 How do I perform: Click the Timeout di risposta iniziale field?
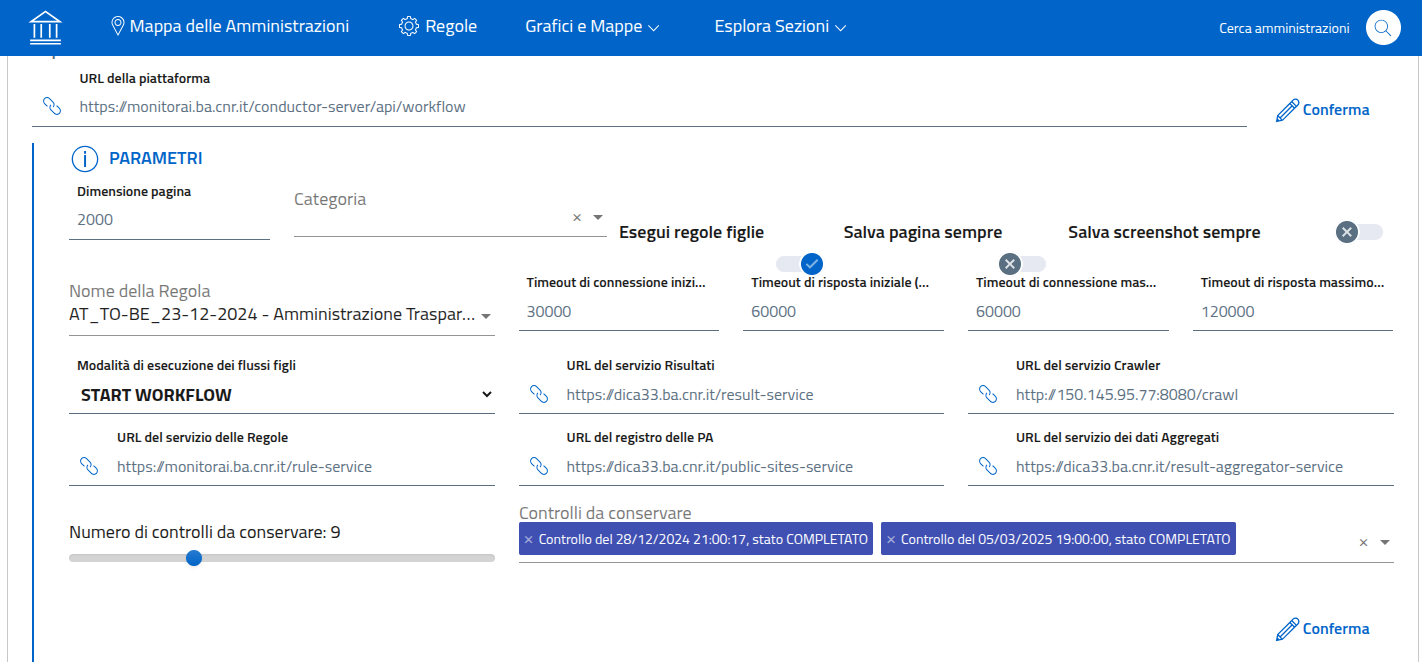tap(843, 312)
